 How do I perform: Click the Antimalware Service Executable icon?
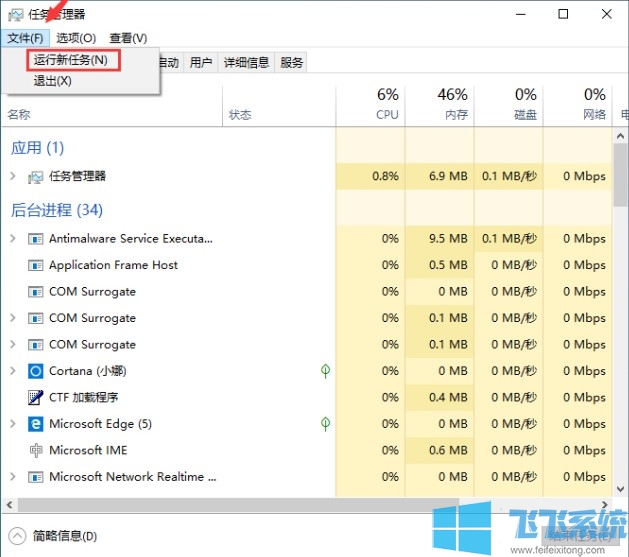pos(35,239)
